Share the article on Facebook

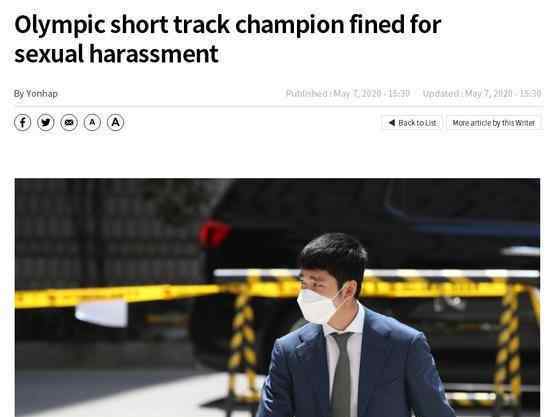(x=22, y=123)
